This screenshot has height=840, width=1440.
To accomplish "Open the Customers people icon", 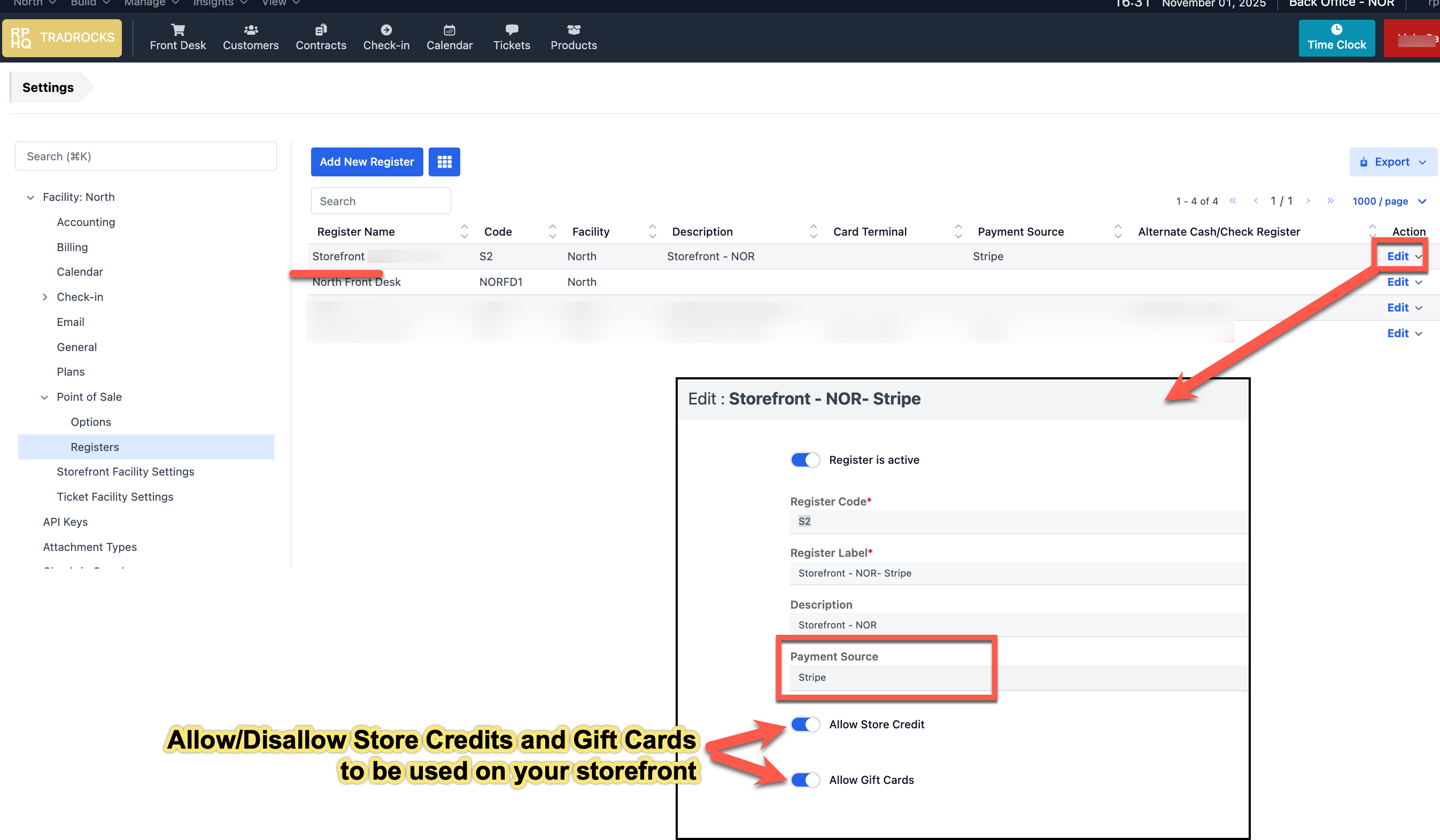I will point(250,30).
